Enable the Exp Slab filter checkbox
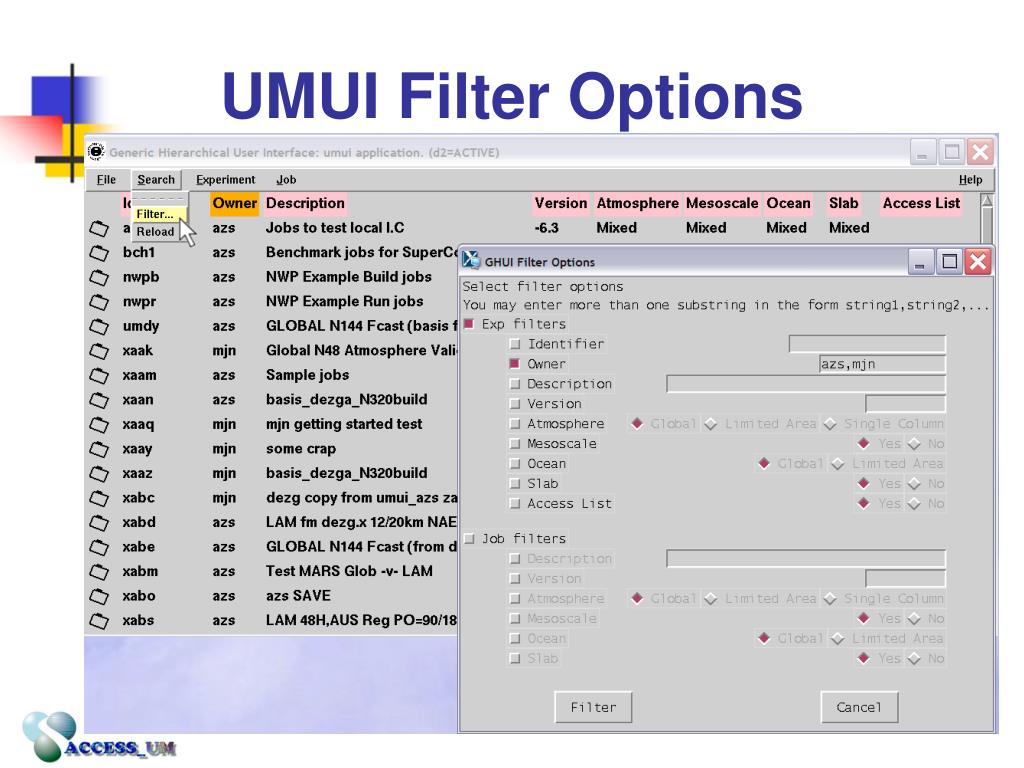1024x768 pixels. (x=515, y=484)
